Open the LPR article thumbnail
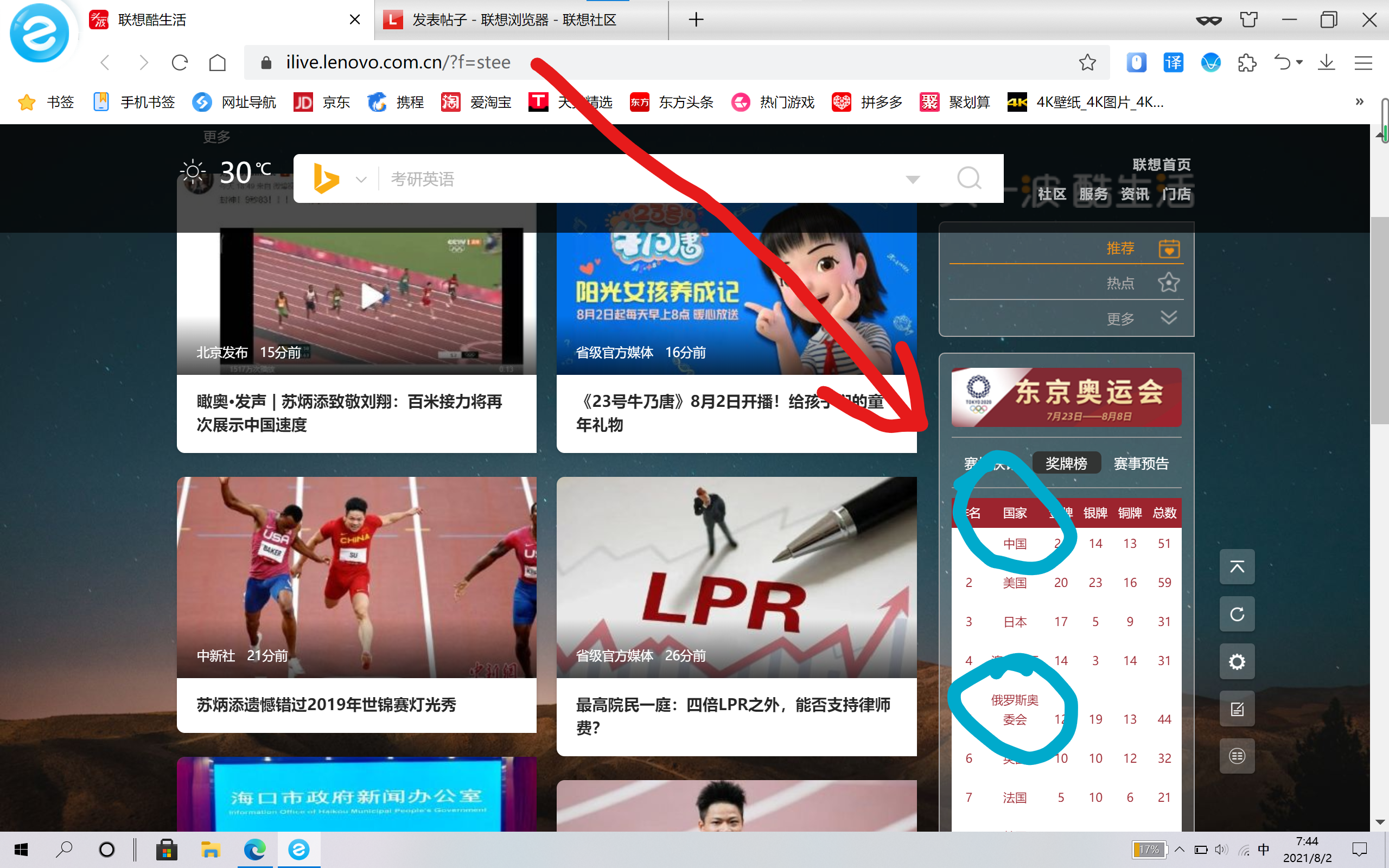The height and width of the screenshot is (868, 1389). point(736,577)
